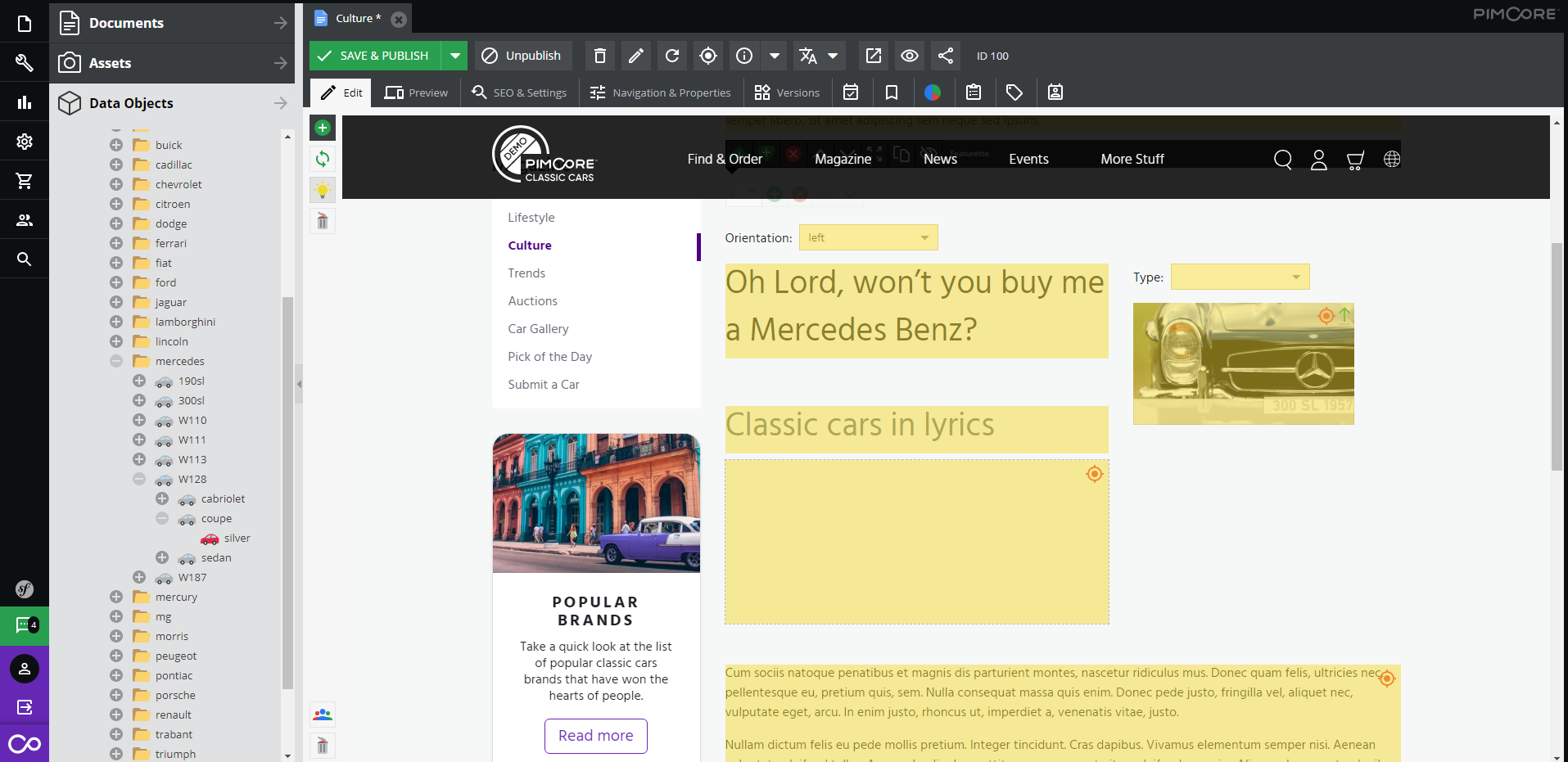Switch to the Edit tab

click(341, 92)
